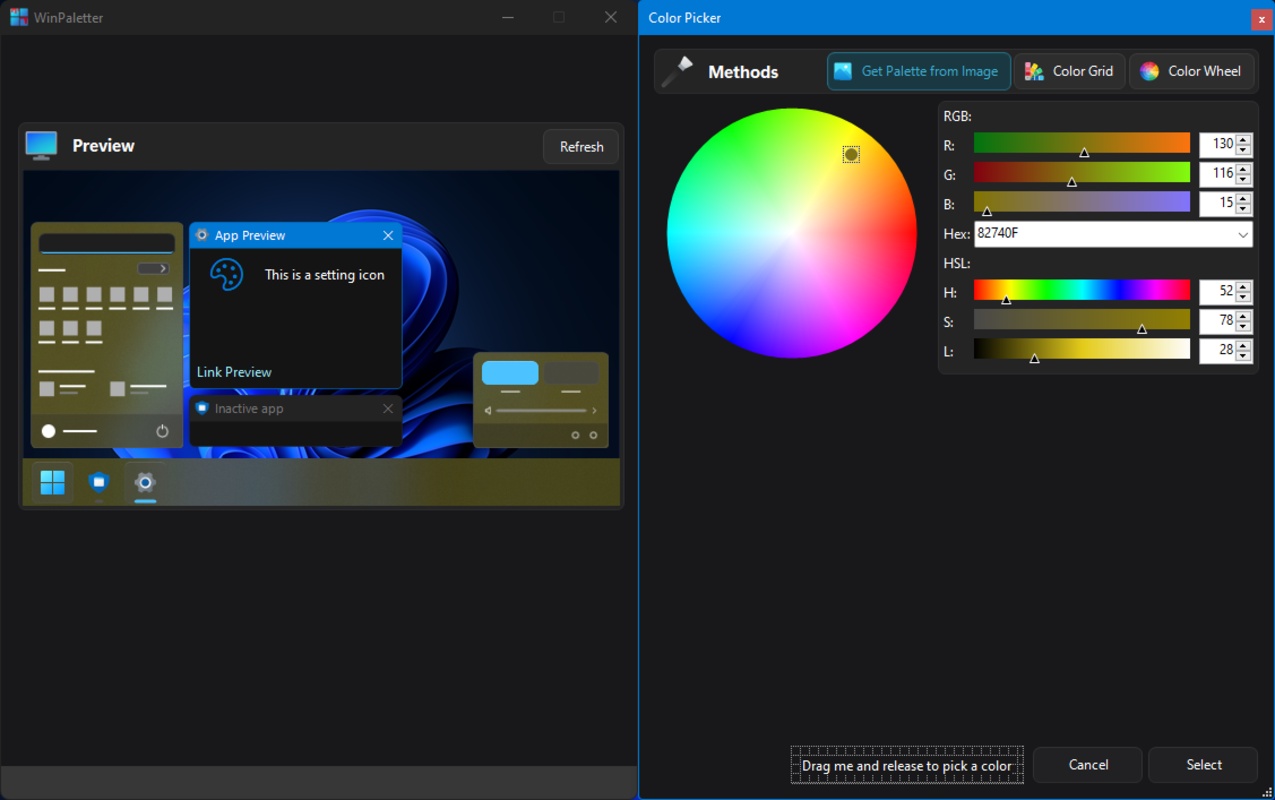Screen dimensions: 1275x800
Task: Open the Hex value dropdown
Action: pos(1243,234)
